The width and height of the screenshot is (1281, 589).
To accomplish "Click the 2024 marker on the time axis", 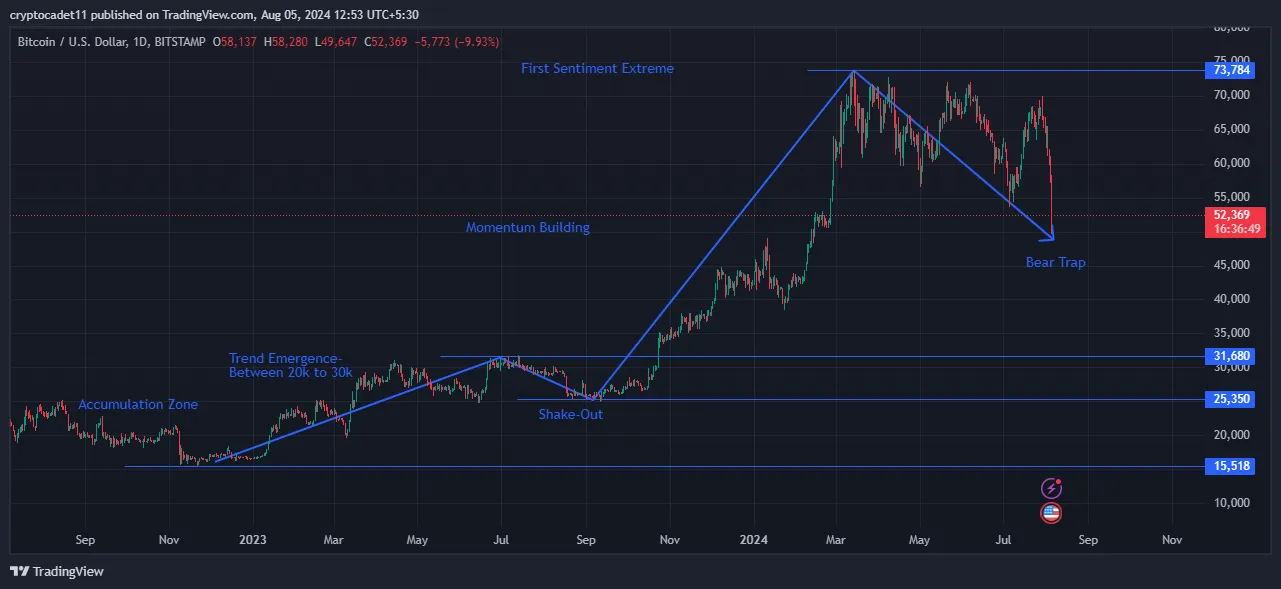I will [x=753, y=540].
